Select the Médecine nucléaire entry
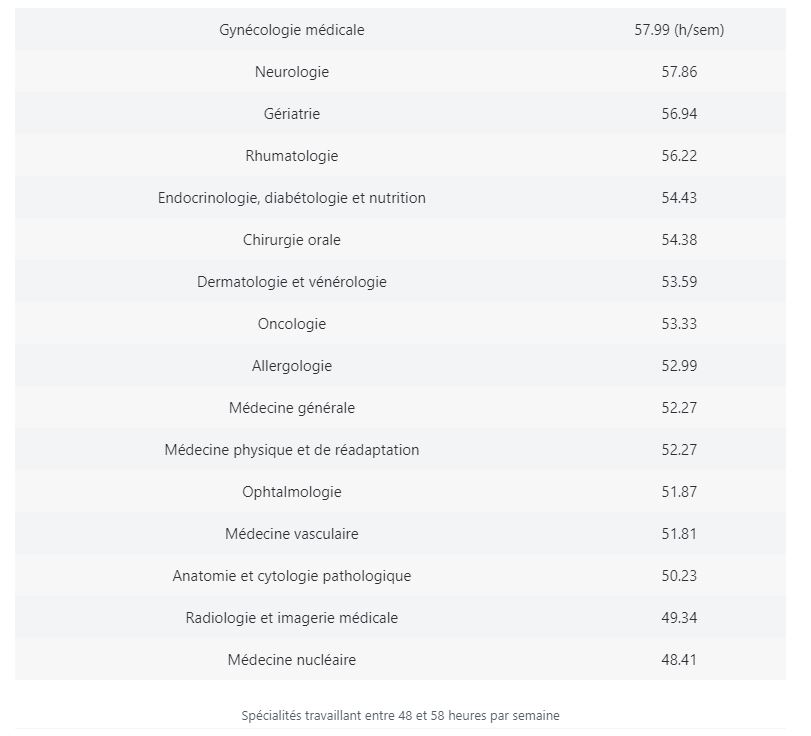Viewport: 811px width, 736px height. click(292, 660)
